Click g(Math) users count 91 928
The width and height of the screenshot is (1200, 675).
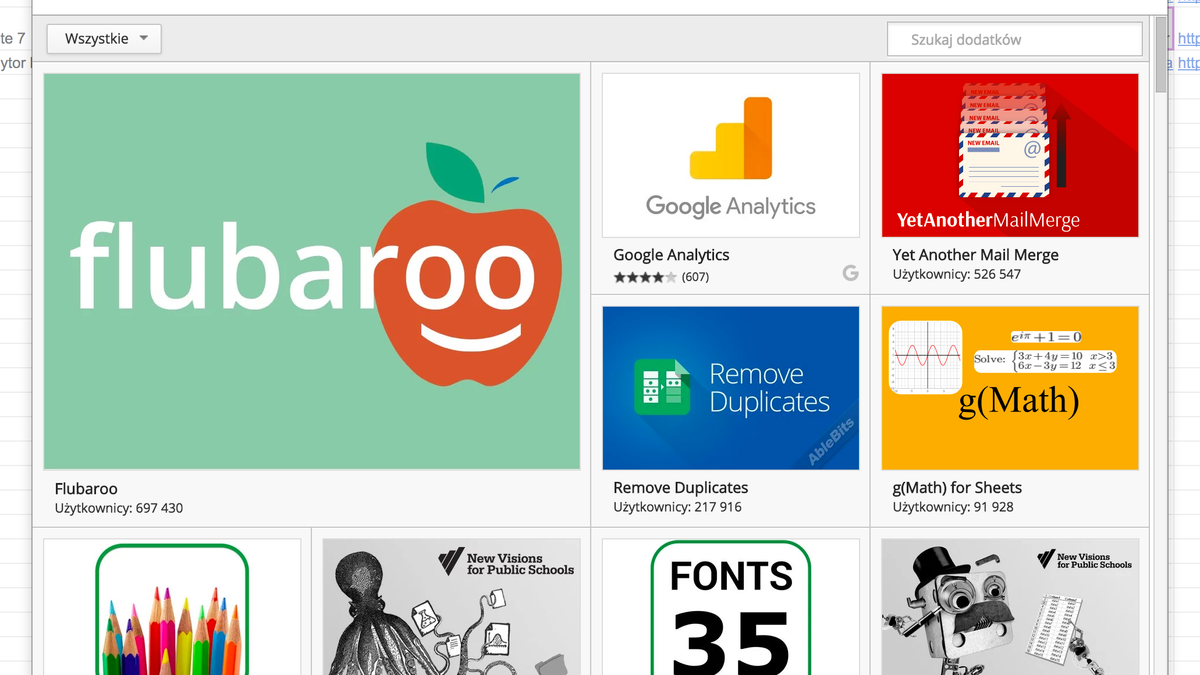[953, 507]
